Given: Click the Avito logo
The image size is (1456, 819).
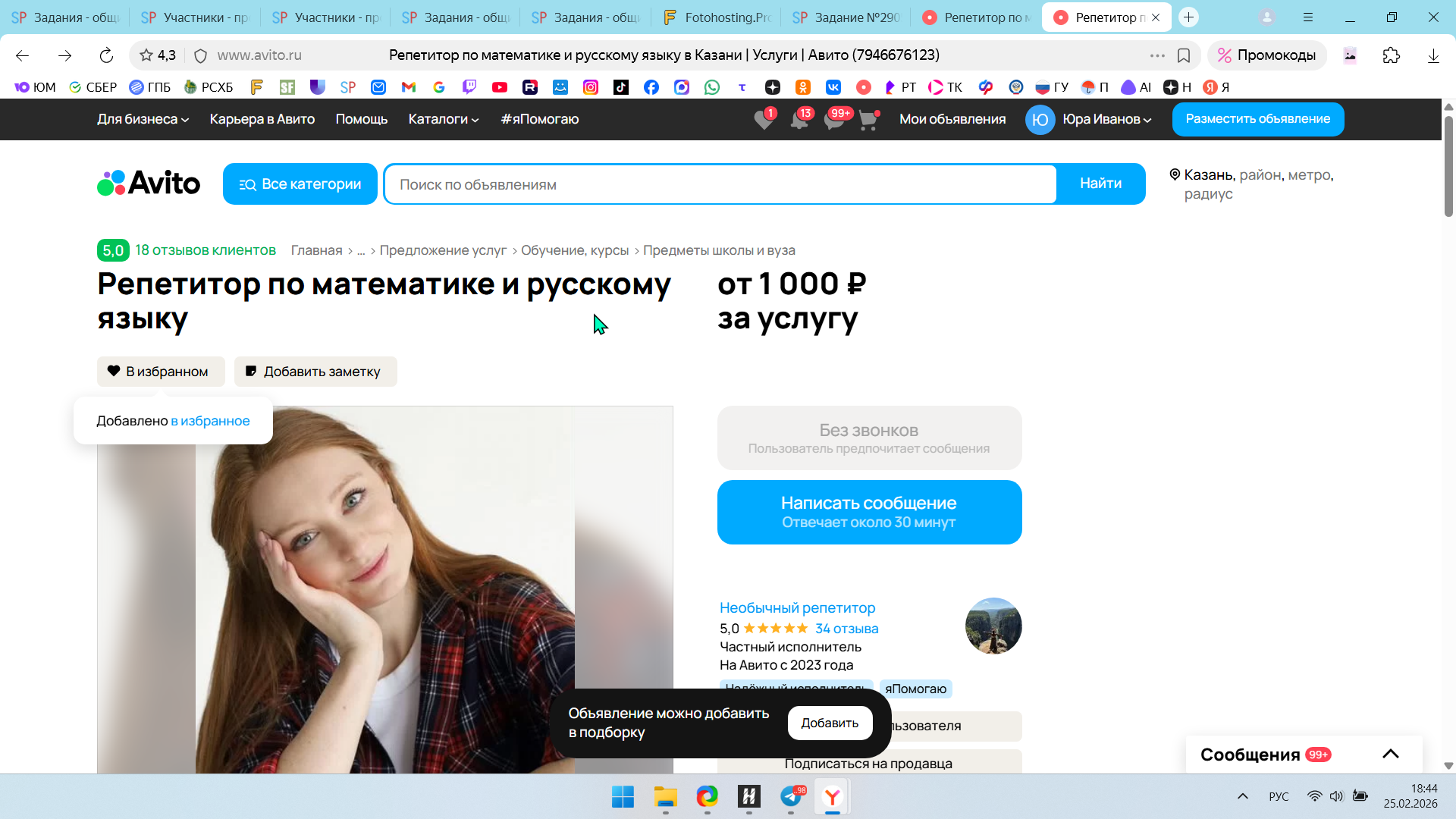Looking at the screenshot, I should coord(149,184).
